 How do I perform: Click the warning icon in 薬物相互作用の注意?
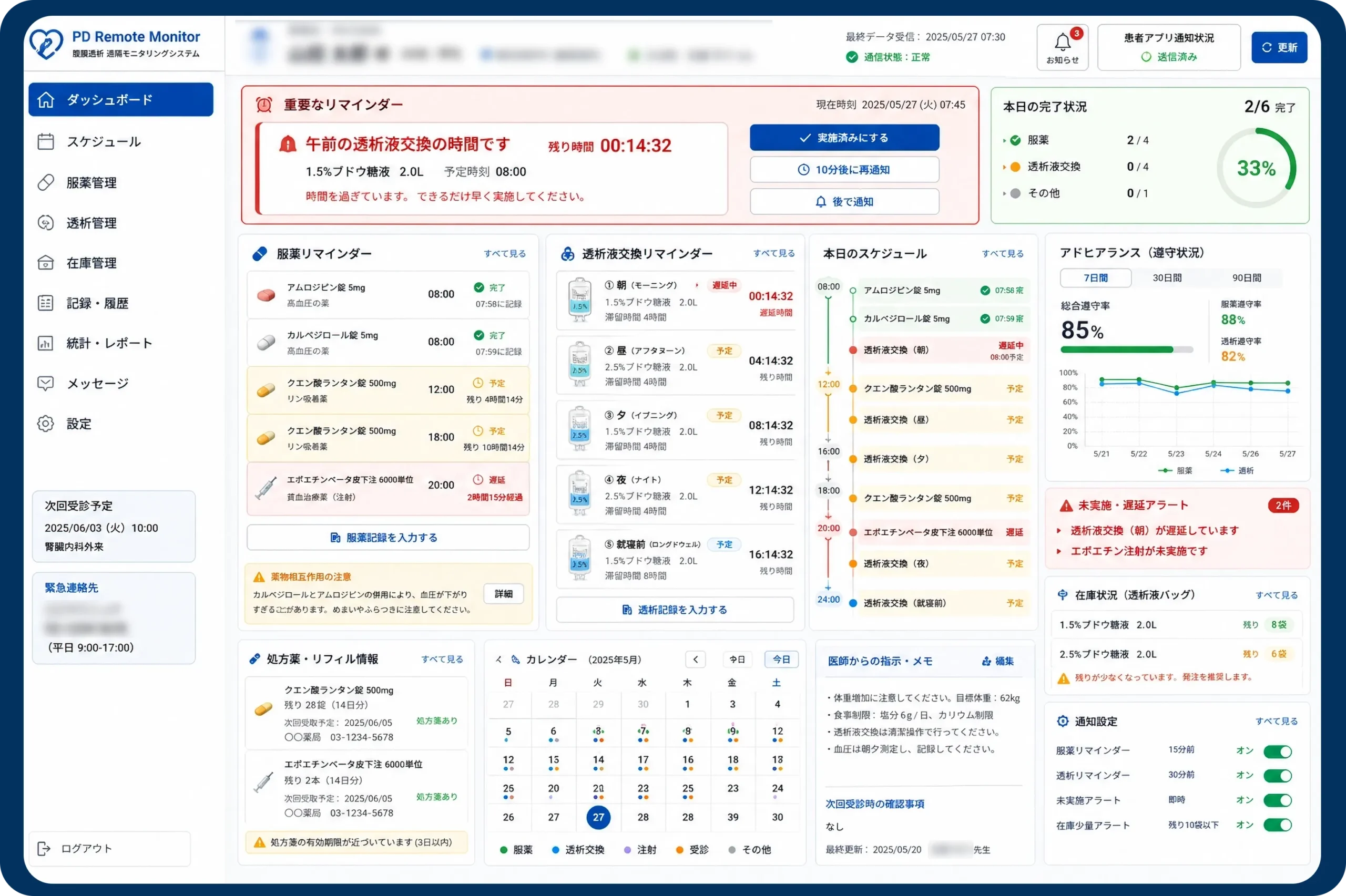(x=259, y=577)
